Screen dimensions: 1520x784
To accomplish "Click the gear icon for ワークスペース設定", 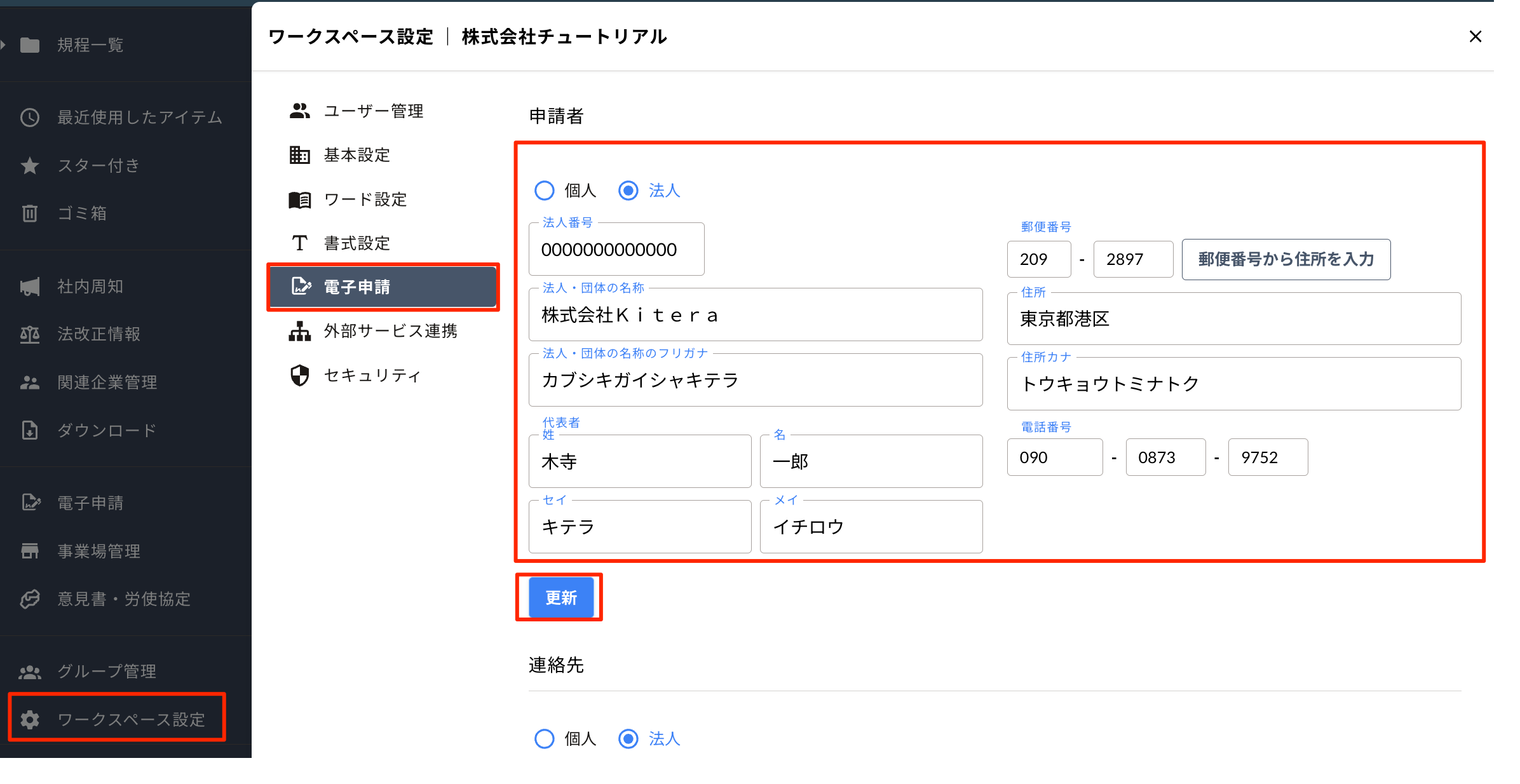I will [30, 719].
